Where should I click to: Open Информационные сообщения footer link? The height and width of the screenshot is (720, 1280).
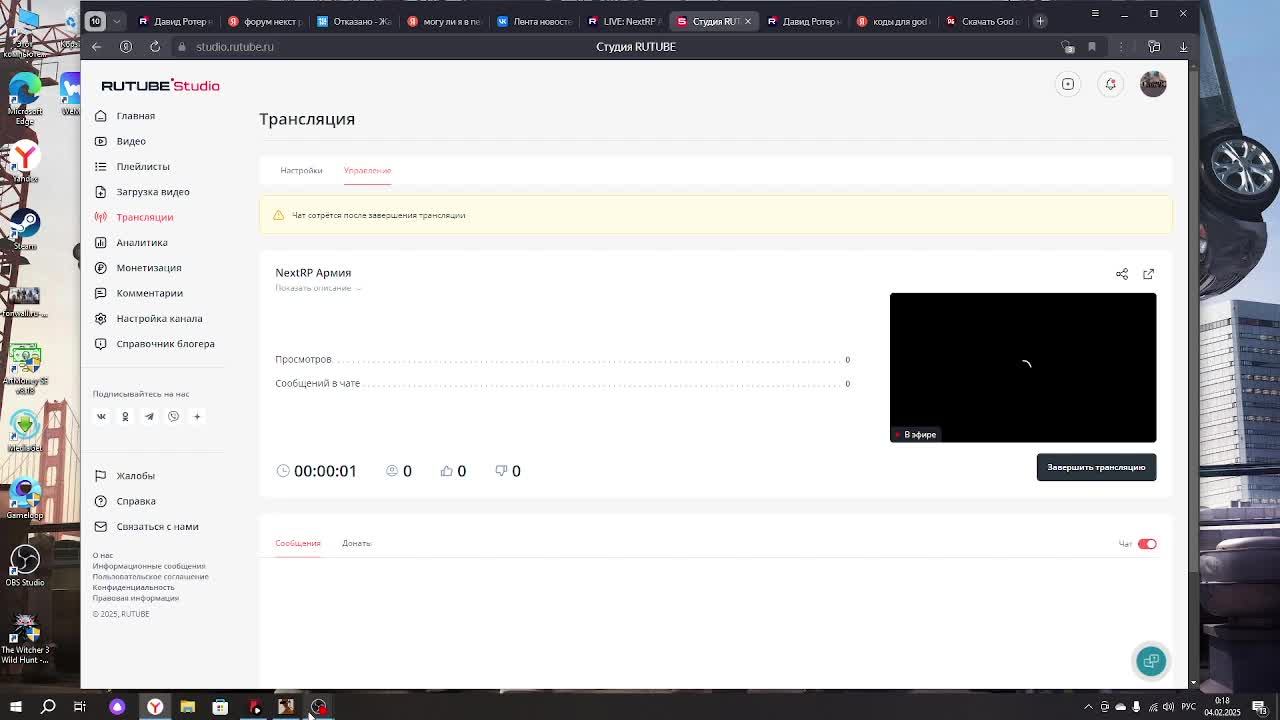point(149,566)
